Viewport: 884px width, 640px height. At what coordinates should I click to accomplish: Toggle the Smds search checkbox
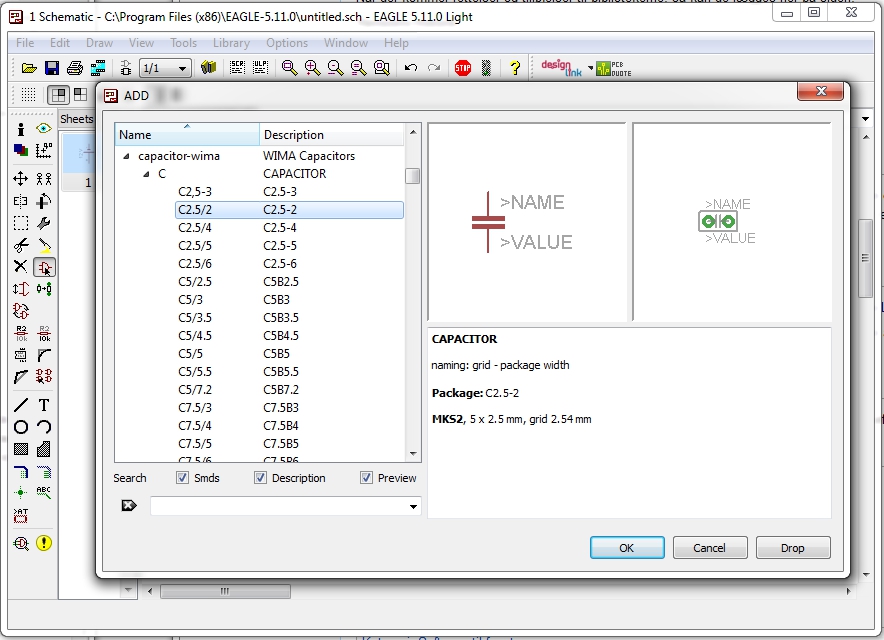point(182,478)
